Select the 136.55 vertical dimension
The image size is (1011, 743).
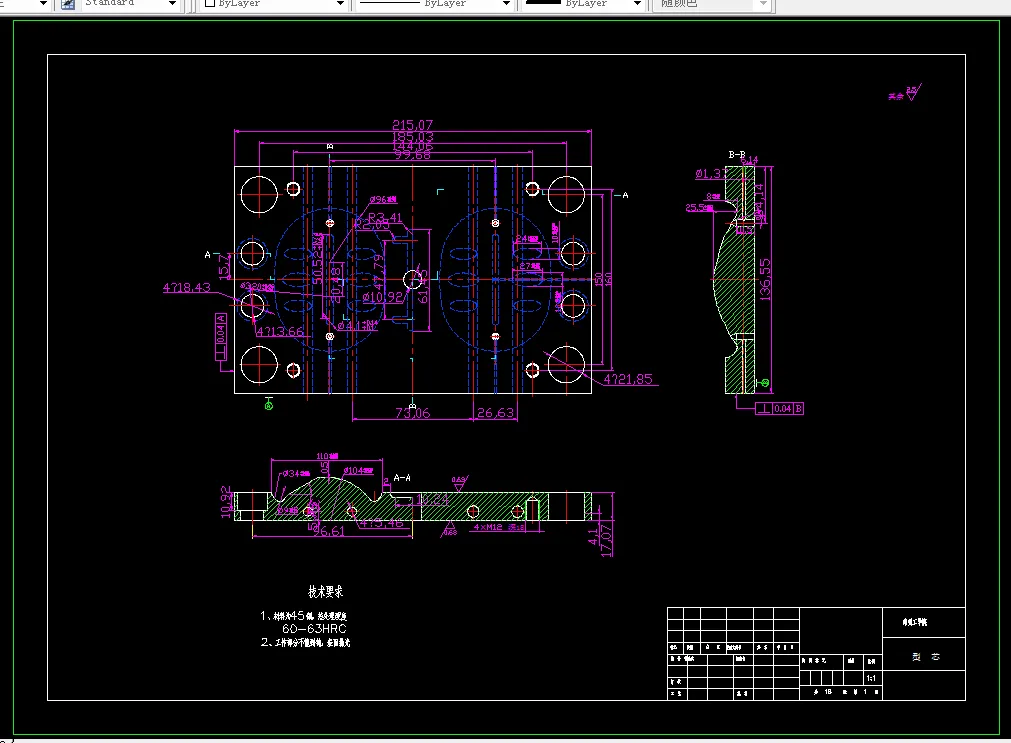[x=765, y=279]
